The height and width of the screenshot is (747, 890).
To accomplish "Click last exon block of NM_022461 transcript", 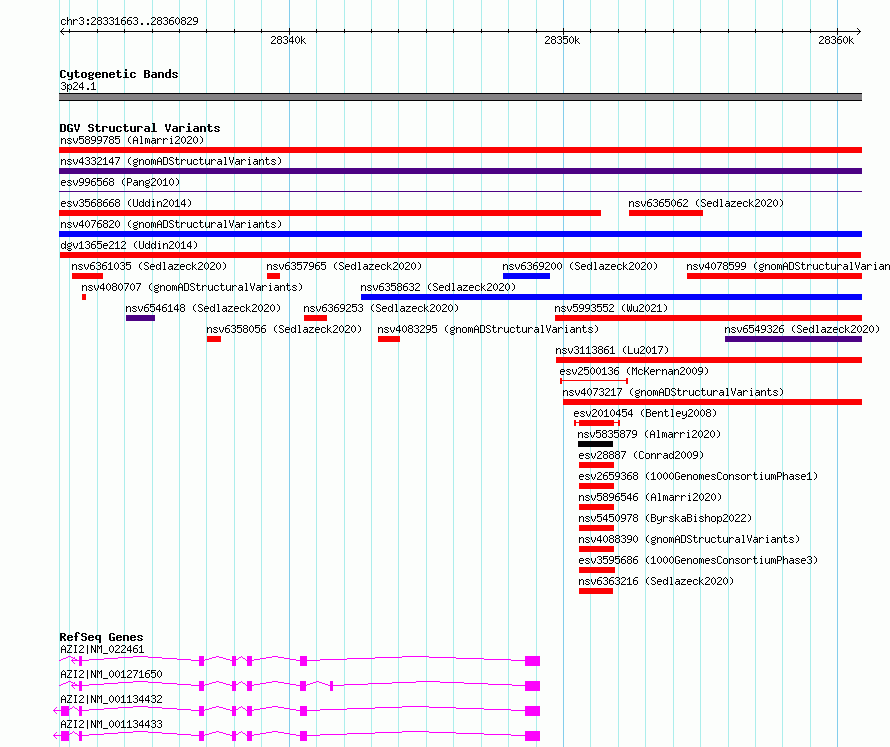I will click(532, 661).
